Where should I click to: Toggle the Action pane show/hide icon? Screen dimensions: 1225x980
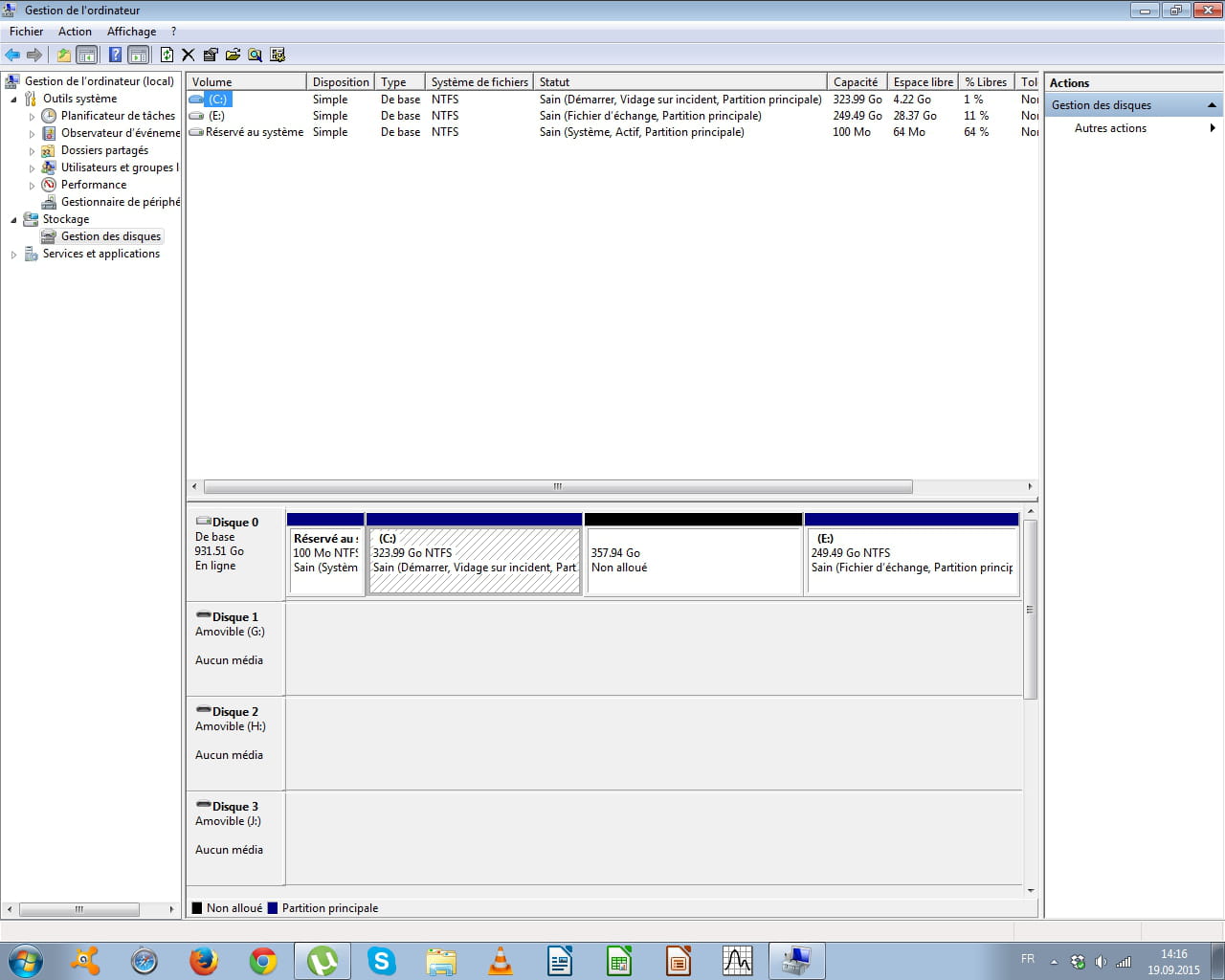coord(138,55)
